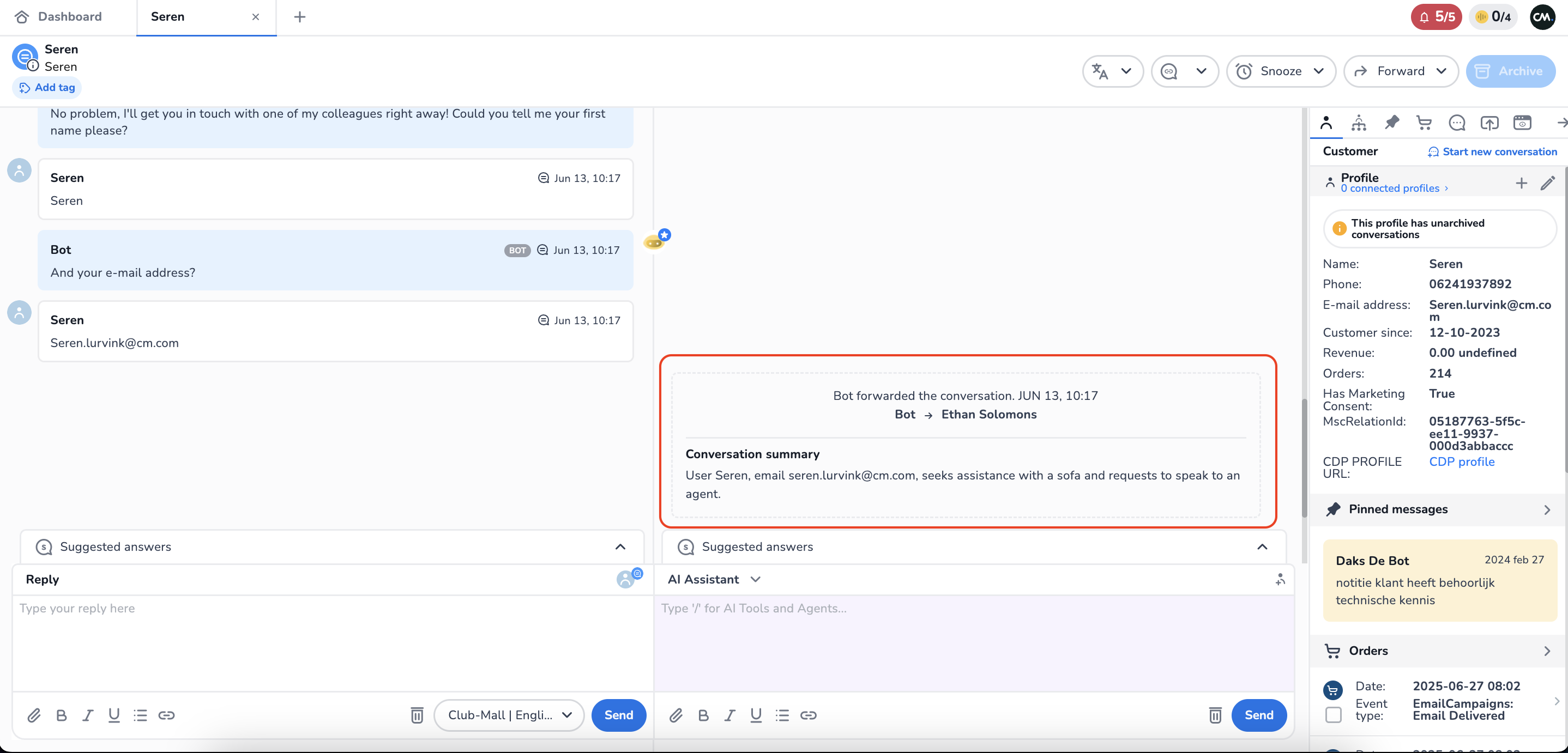1568x753 pixels.
Task: Delete reply draft using trash icon
Action: coord(417,715)
